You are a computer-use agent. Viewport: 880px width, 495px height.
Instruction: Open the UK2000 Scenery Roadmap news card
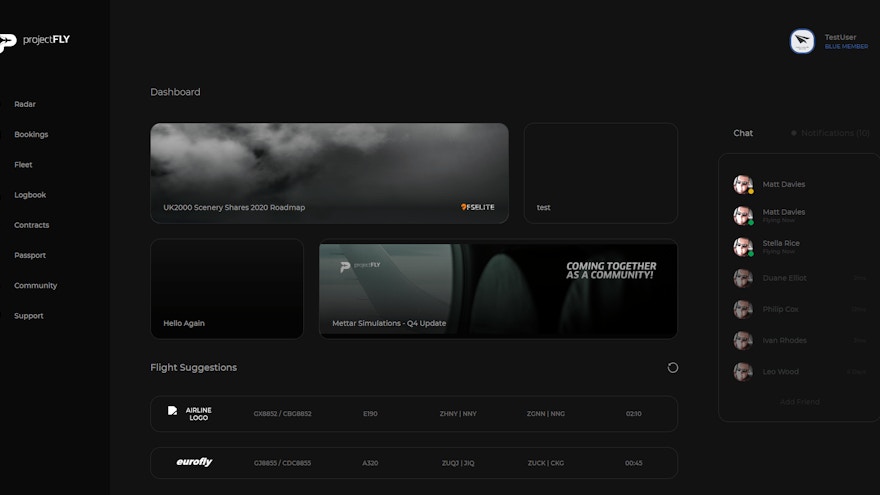pos(329,173)
